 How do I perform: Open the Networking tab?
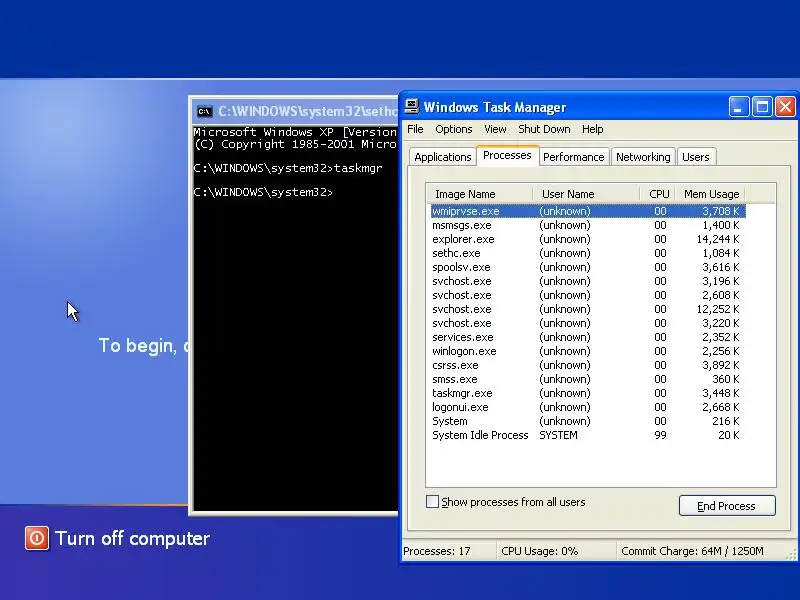(643, 157)
